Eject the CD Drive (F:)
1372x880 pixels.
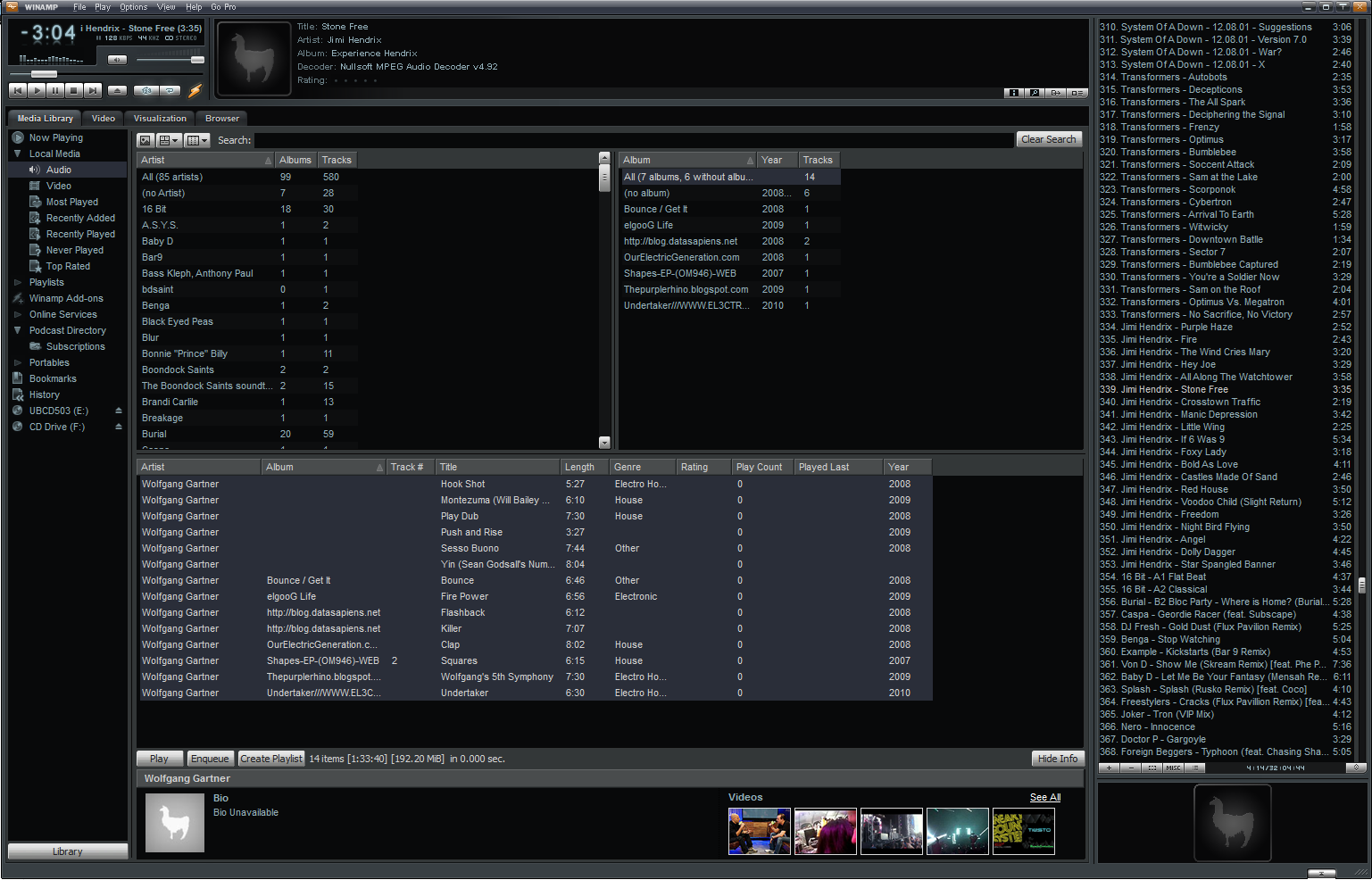point(118,427)
